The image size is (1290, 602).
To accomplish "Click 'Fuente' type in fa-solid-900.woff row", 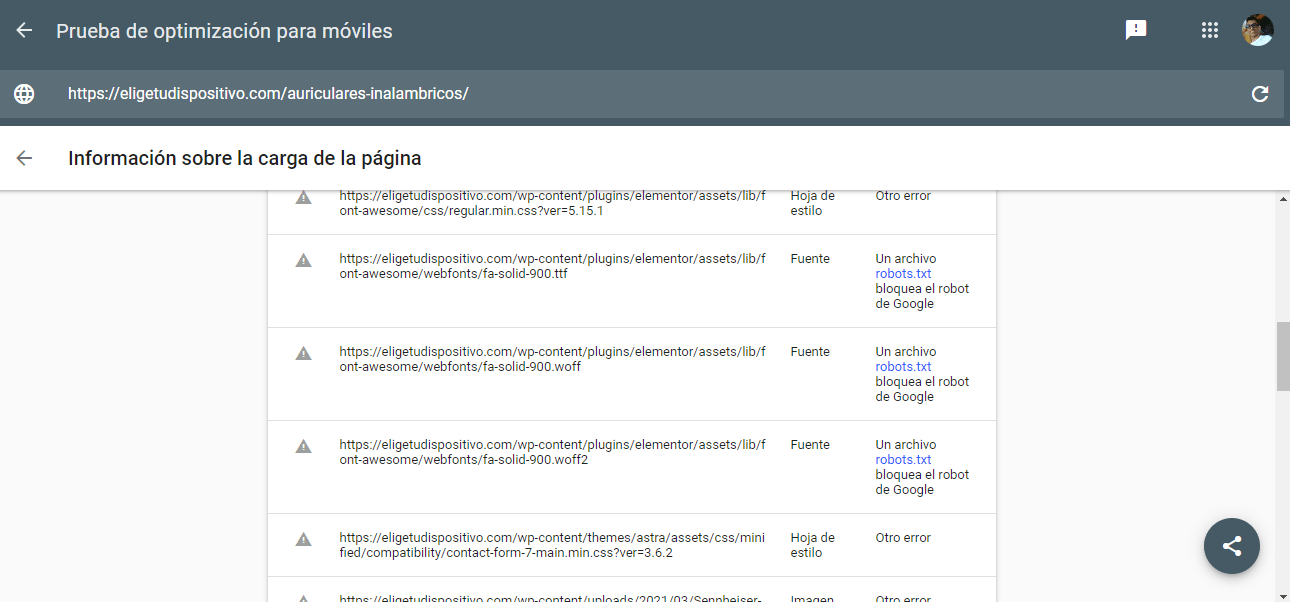I will [x=810, y=352].
